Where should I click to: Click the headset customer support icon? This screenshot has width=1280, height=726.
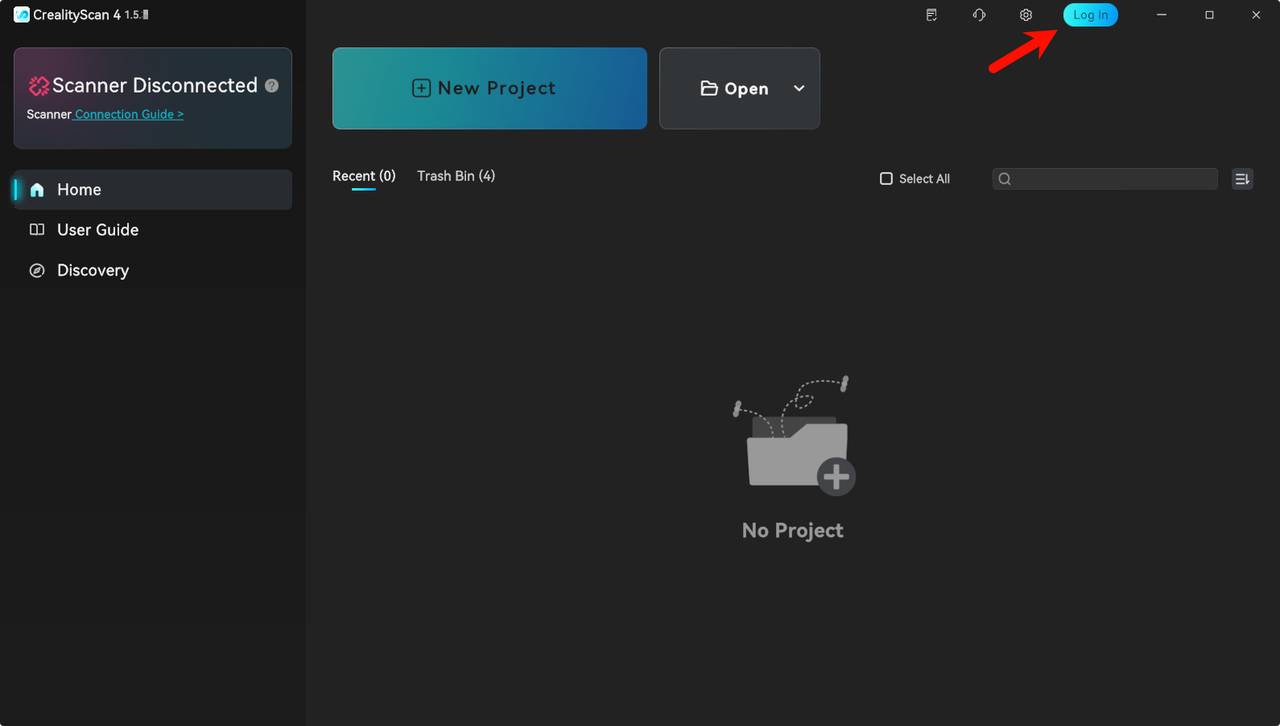coord(979,15)
